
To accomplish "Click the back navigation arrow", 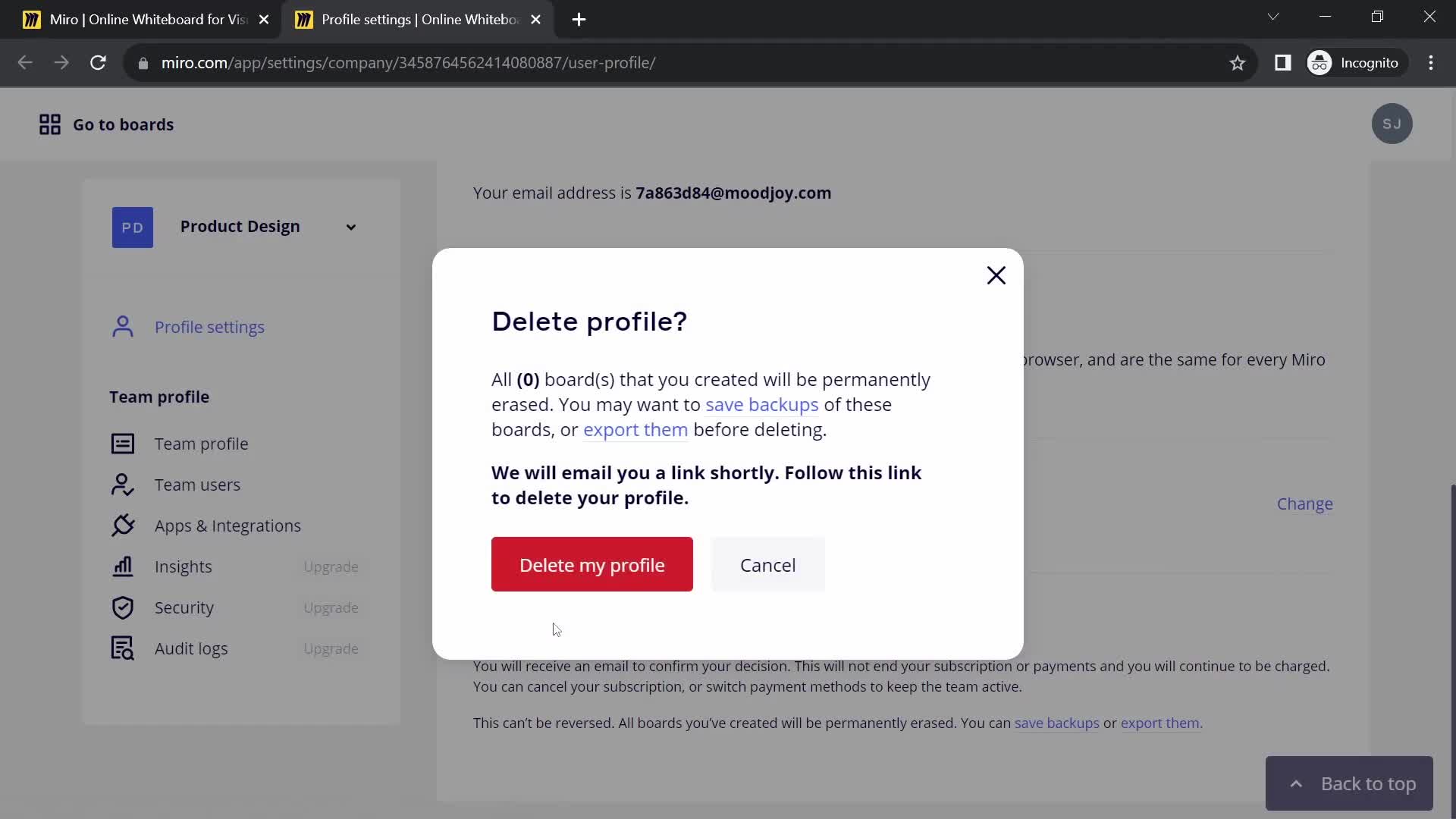I will pos(25,63).
